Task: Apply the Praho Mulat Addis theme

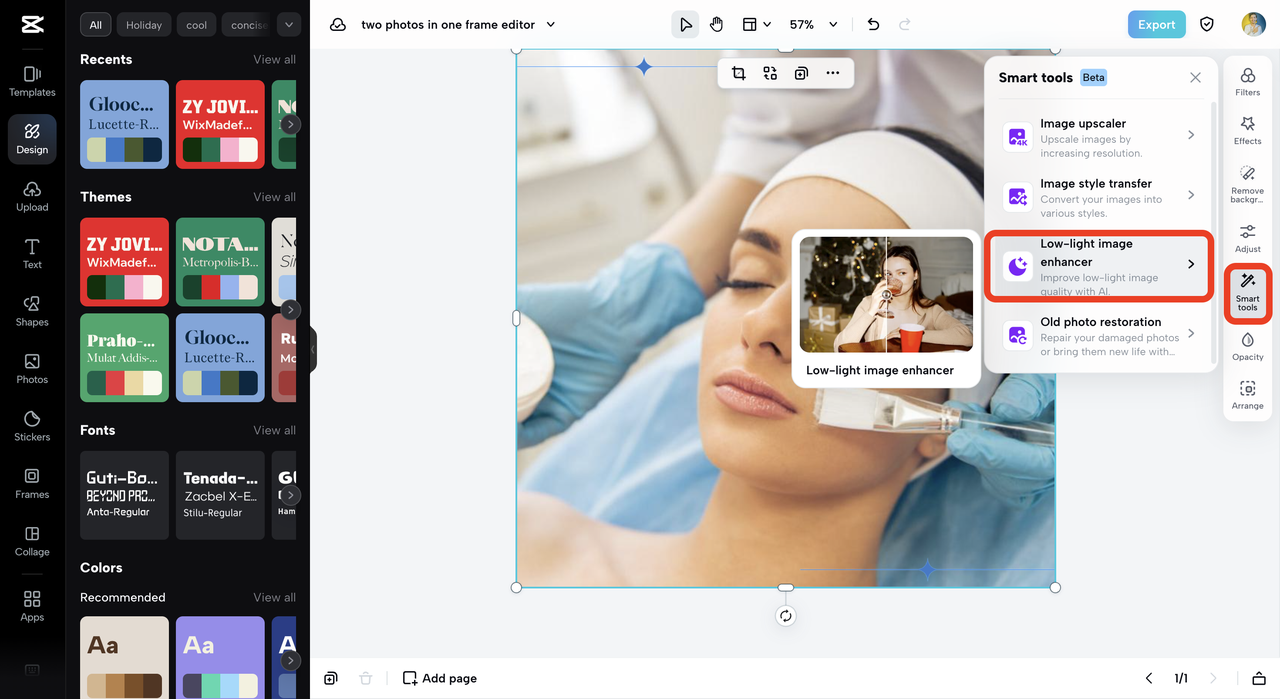Action: coord(124,358)
